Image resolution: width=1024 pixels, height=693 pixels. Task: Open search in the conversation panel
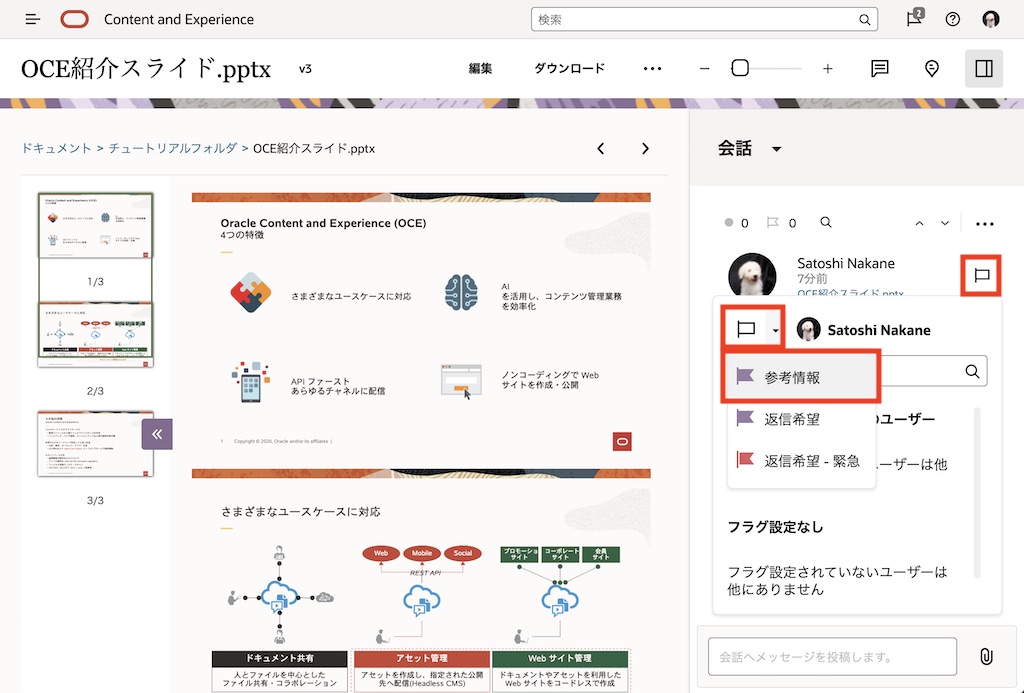pos(824,222)
